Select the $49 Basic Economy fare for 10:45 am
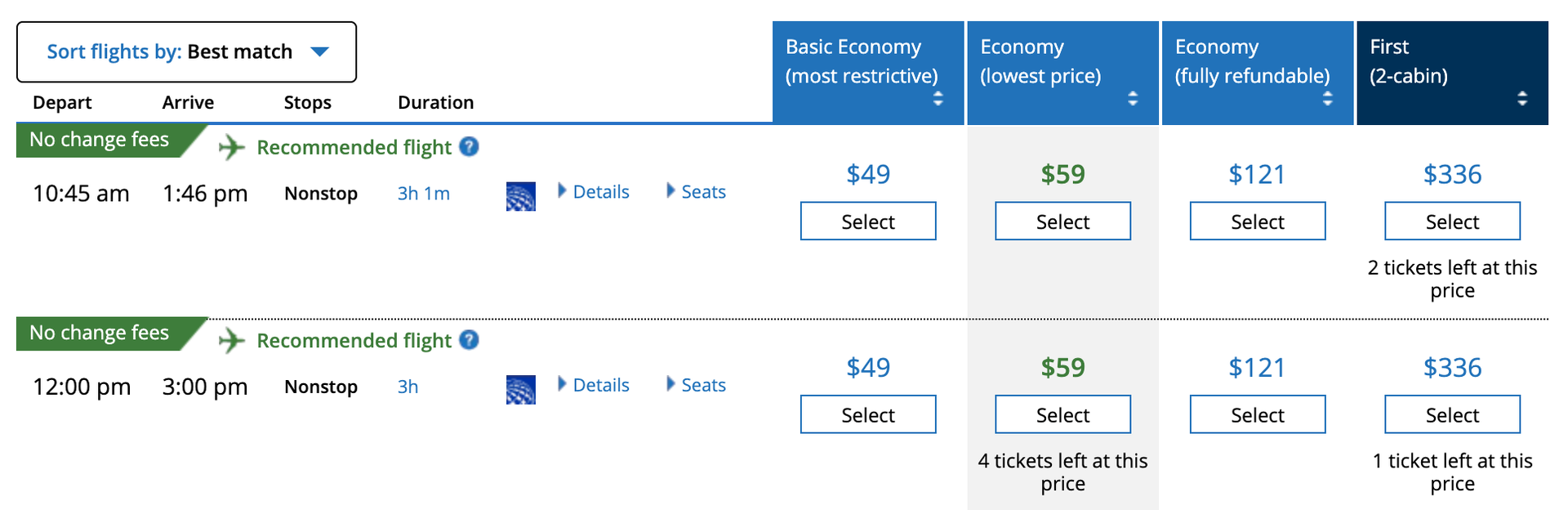 point(867,221)
